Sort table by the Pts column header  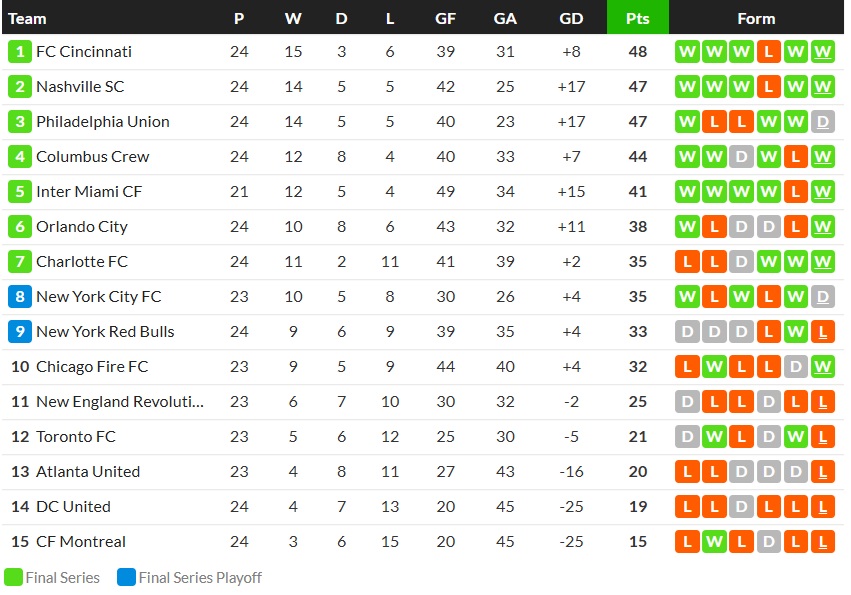[x=637, y=18]
